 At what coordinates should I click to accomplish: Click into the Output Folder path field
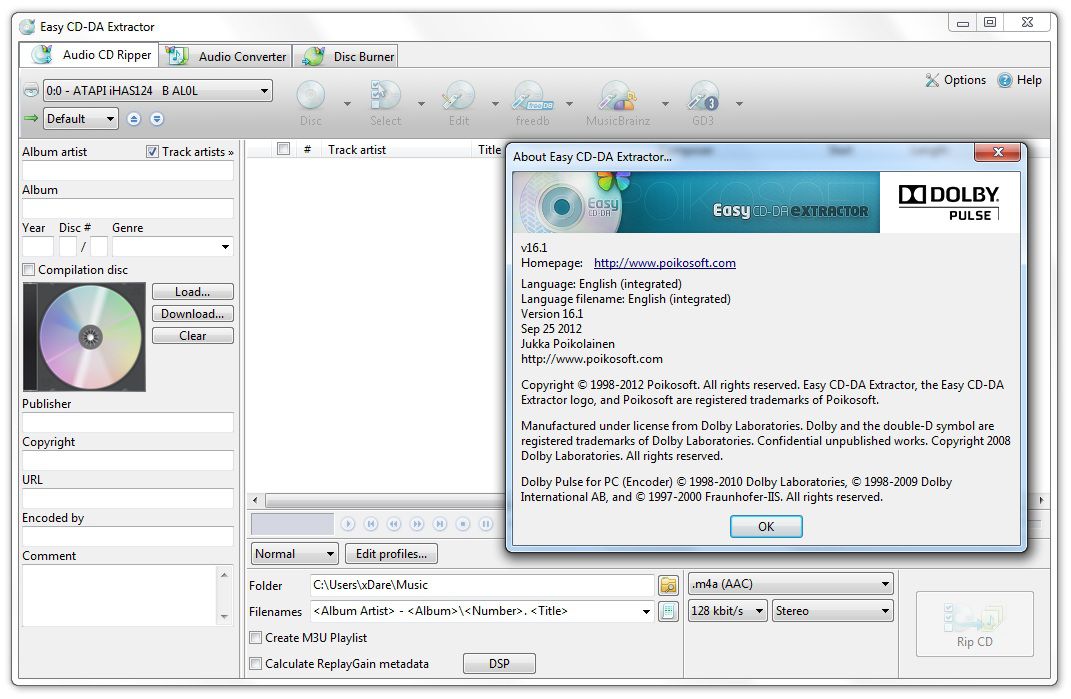(x=482, y=585)
